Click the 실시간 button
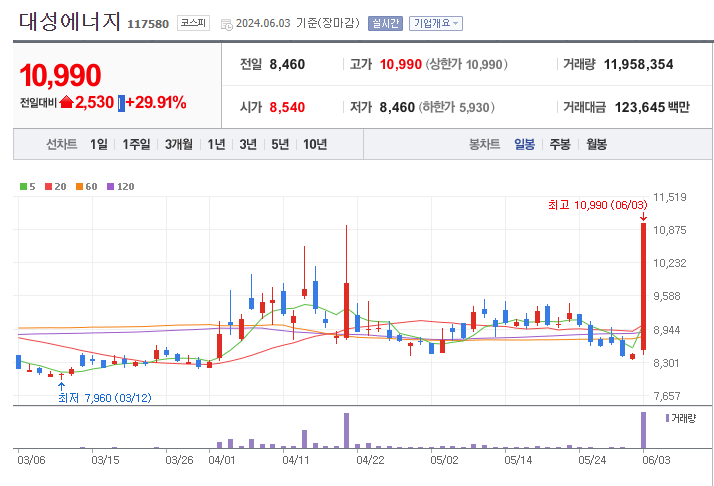The width and height of the screenshot is (714, 486). pos(385,23)
